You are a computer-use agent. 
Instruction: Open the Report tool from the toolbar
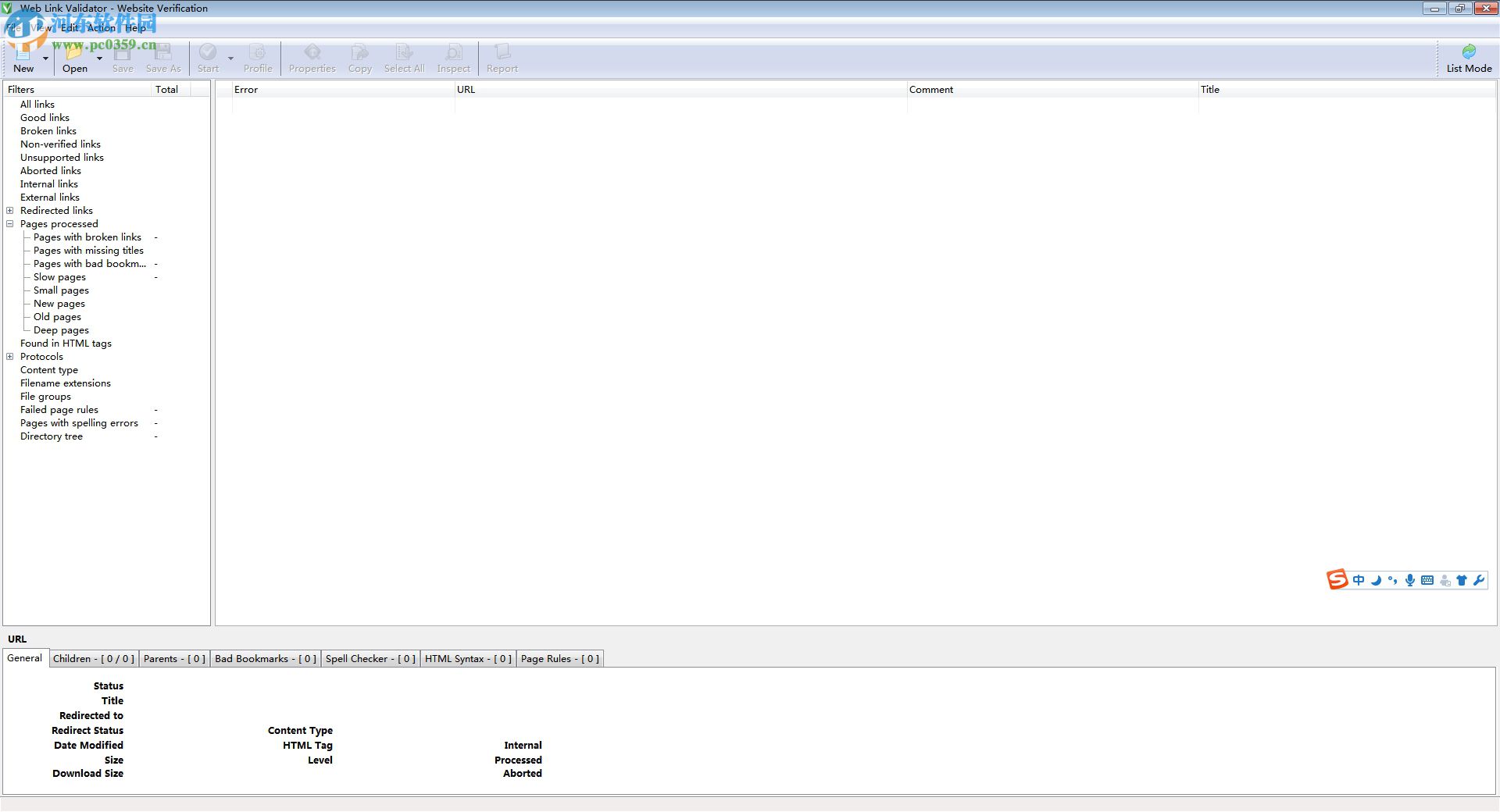[x=501, y=58]
